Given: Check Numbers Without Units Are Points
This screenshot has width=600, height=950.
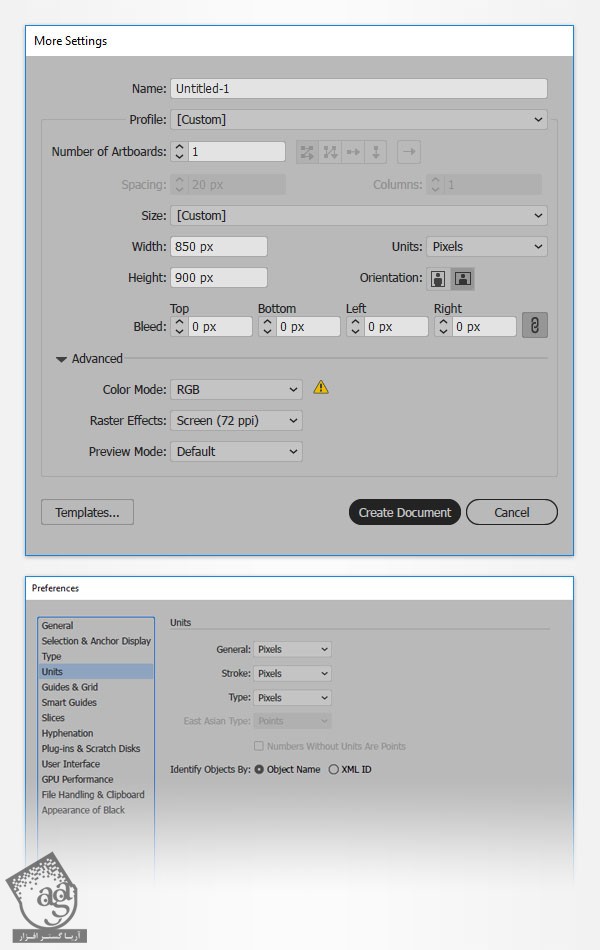Looking at the screenshot, I should (x=259, y=746).
